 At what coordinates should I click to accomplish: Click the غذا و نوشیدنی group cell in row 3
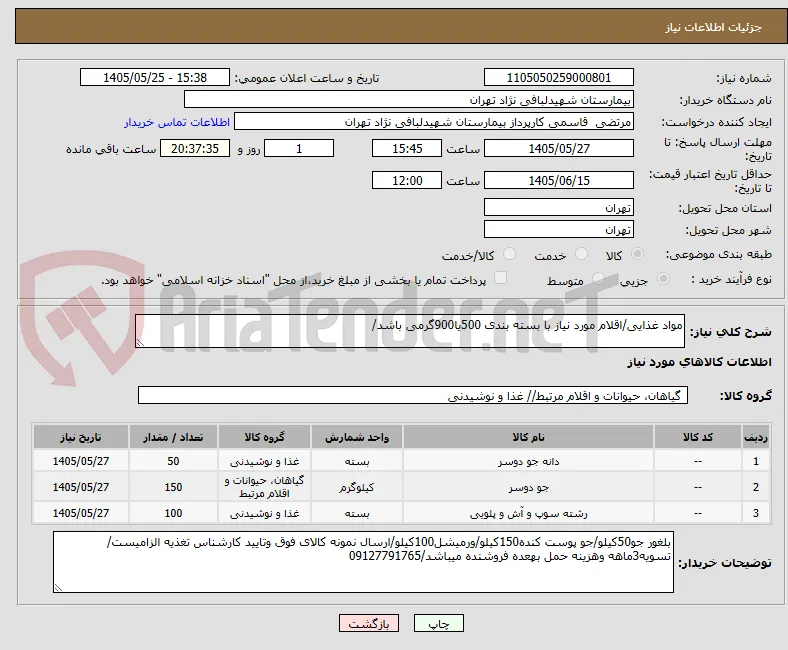click(x=264, y=513)
